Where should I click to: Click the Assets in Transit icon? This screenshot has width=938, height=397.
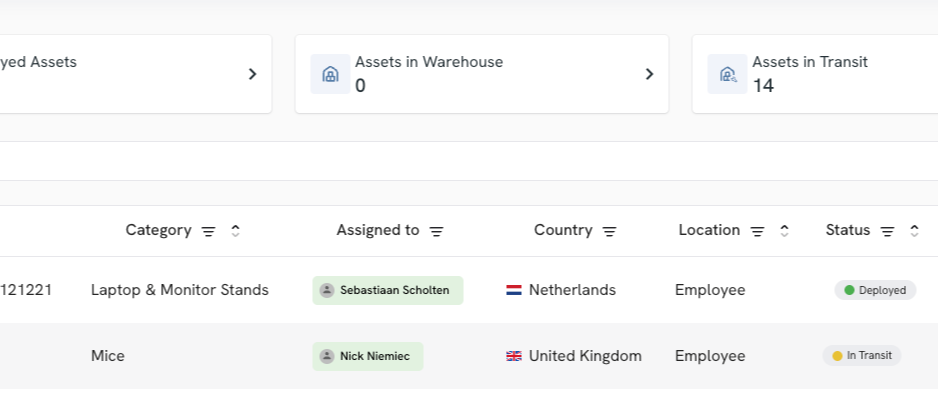pyautogui.click(x=727, y=74)
